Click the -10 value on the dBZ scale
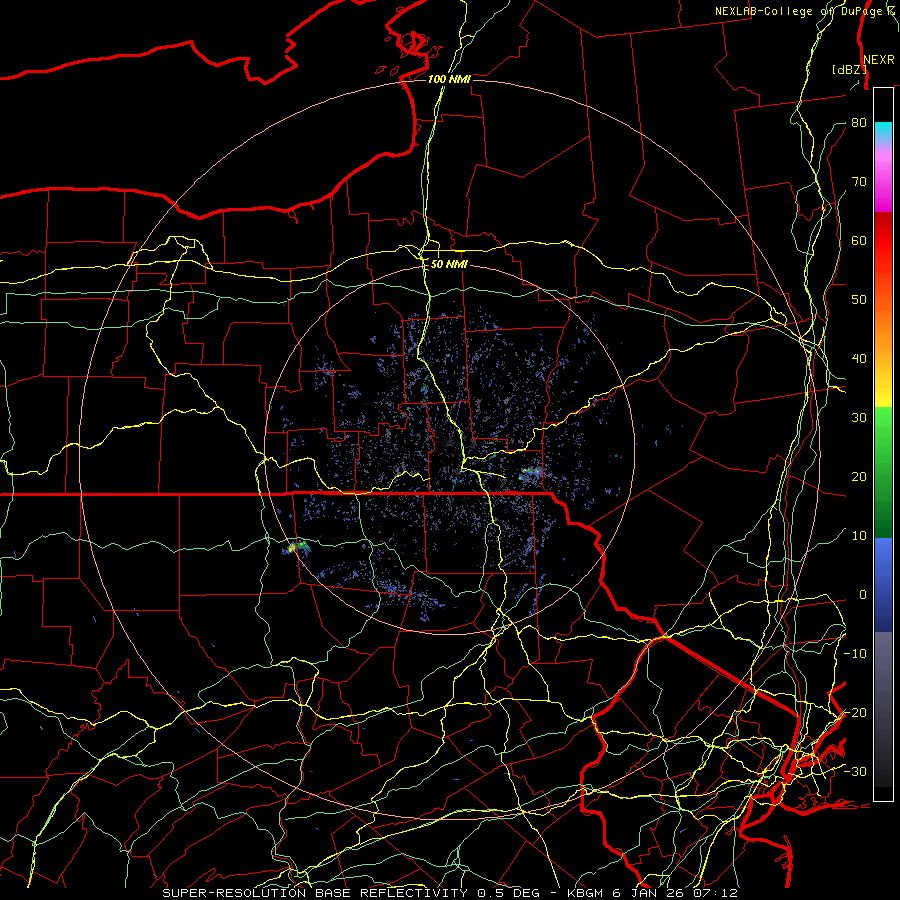The height and width of the screenshot is (900, 900). pos(855,654)
